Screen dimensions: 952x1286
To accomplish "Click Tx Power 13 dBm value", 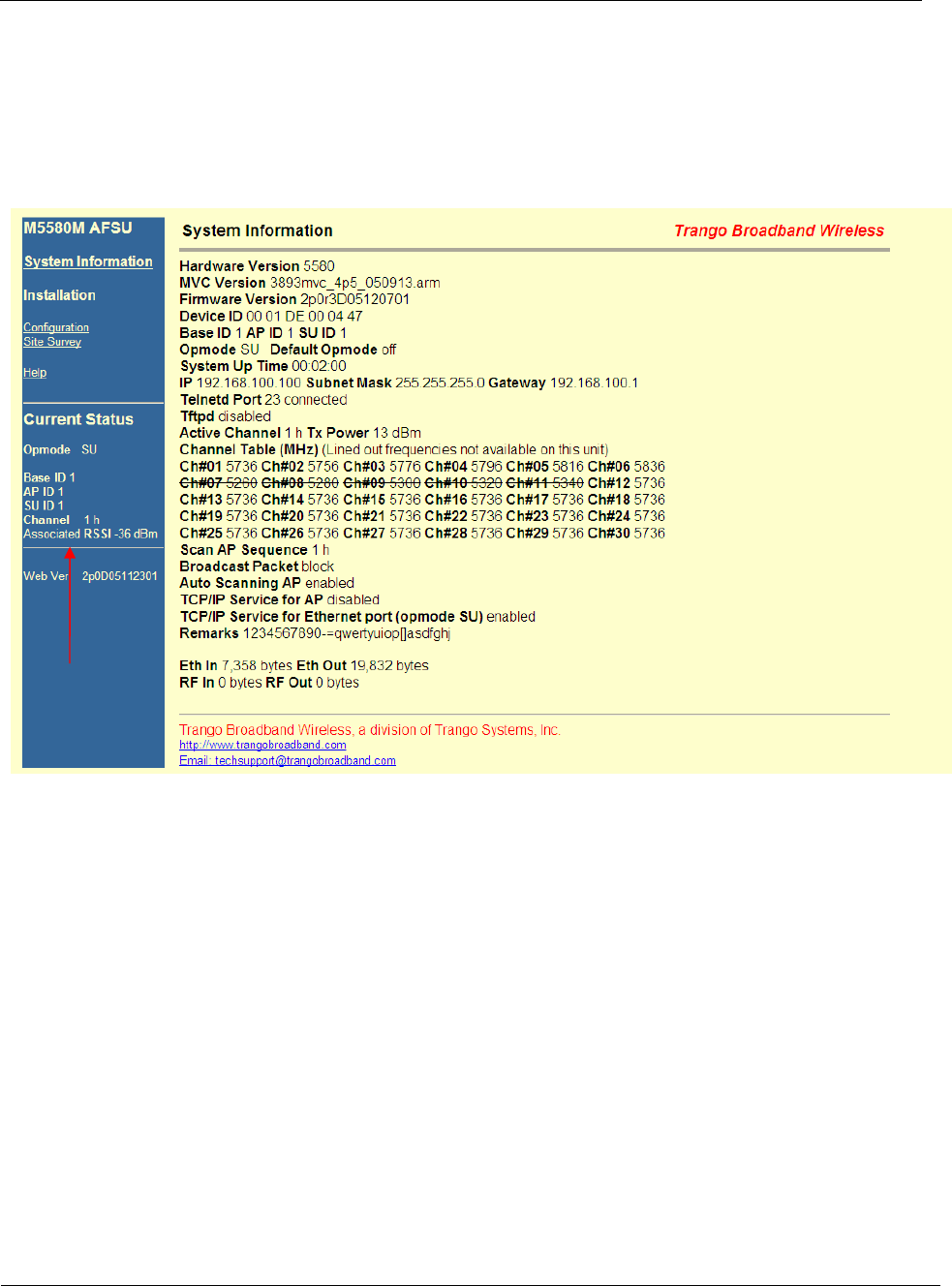I will (364, 433).
